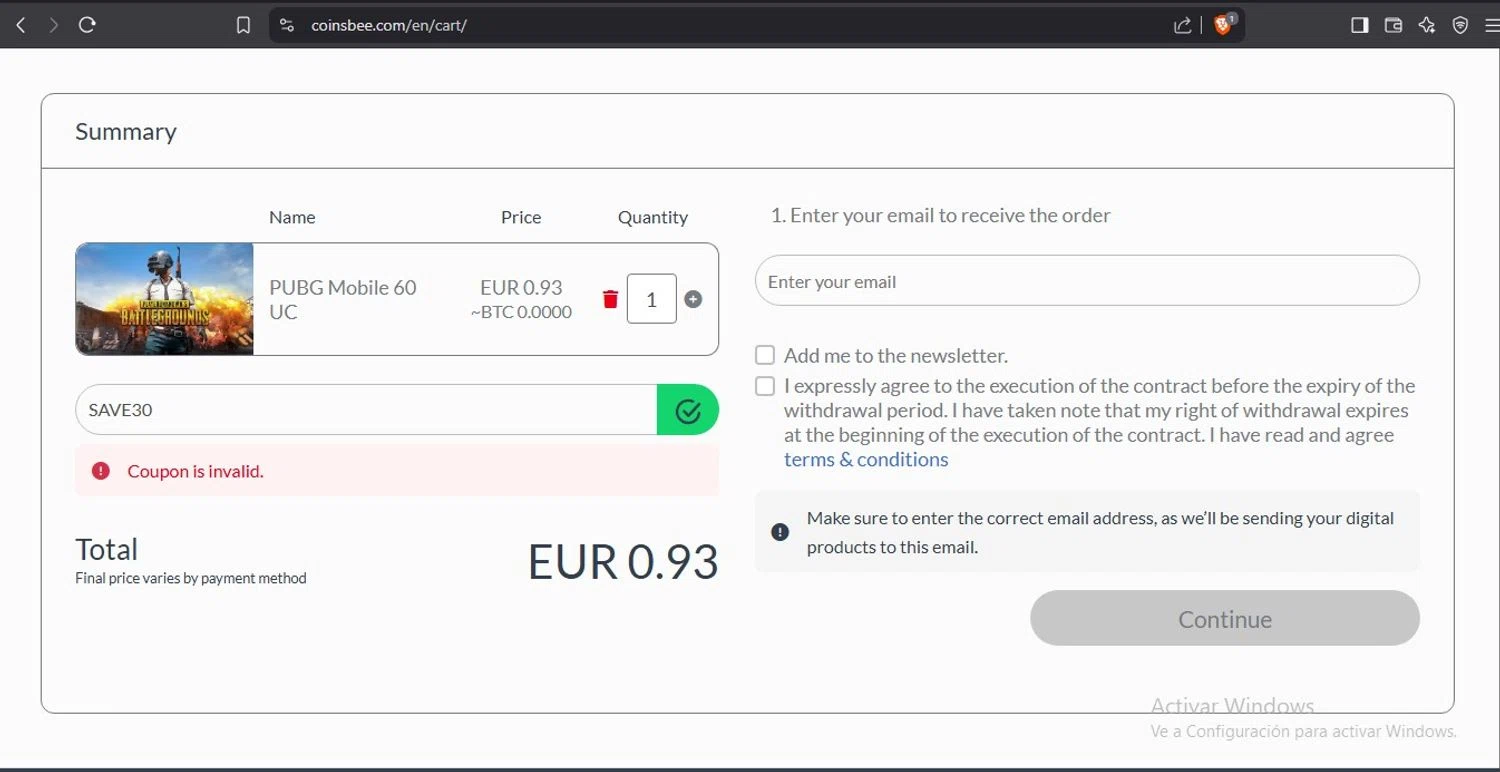Image resolution: width=1500 pixels, height=772 pixels.
Task: Apply coupon with green checkmark button
Action: coord(688,410)
